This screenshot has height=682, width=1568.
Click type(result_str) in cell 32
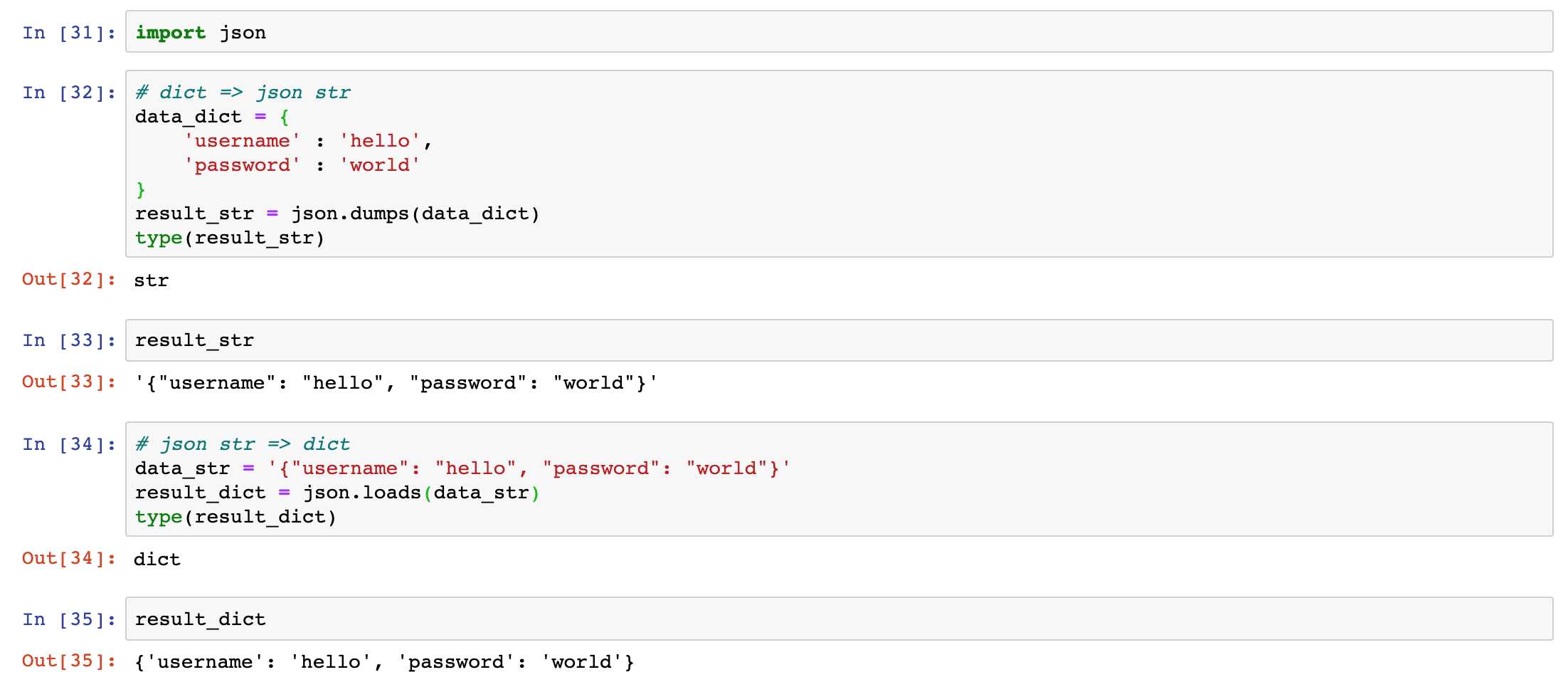[230, 238]
